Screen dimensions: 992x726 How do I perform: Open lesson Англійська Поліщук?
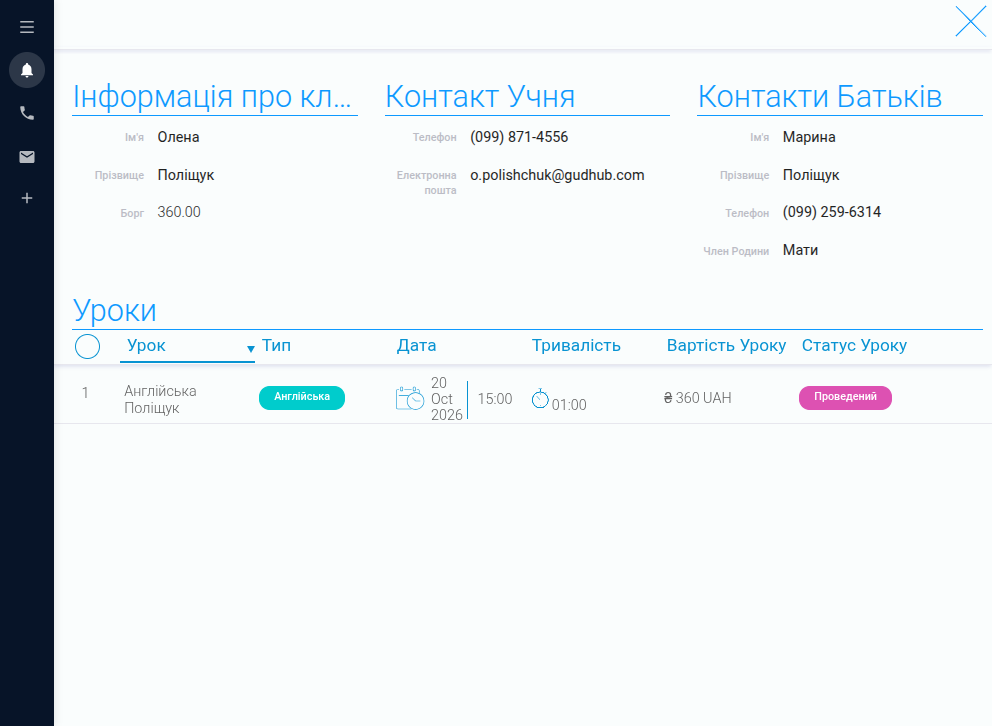pos(160,399)
